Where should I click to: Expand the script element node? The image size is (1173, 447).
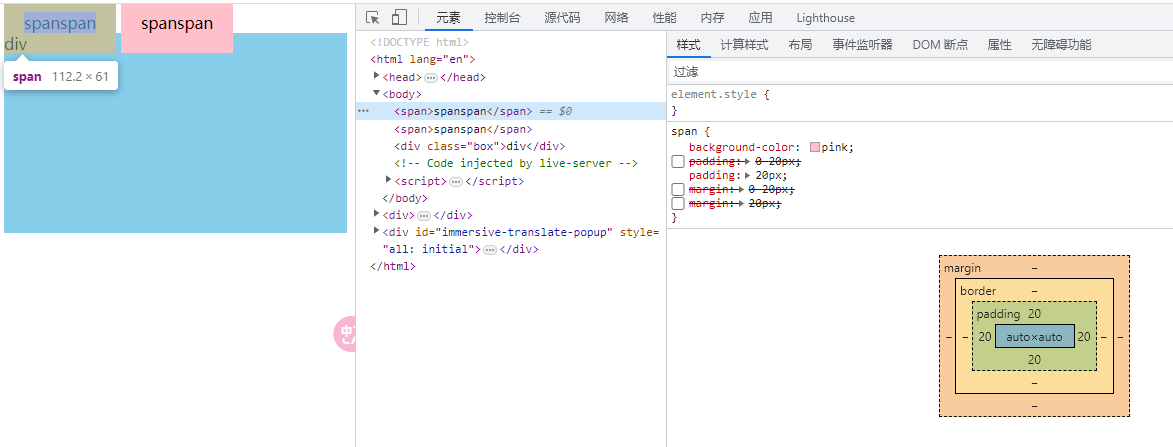click(x=389, y=180)
